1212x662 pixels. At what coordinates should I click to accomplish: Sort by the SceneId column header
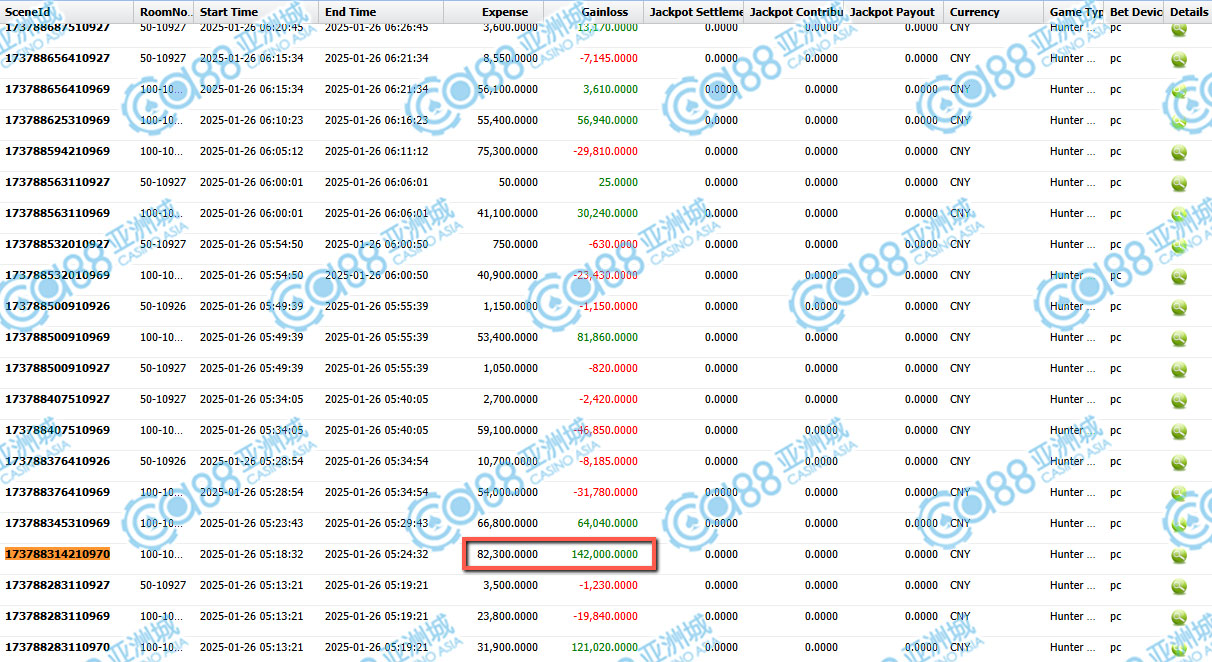click(67, 12)
